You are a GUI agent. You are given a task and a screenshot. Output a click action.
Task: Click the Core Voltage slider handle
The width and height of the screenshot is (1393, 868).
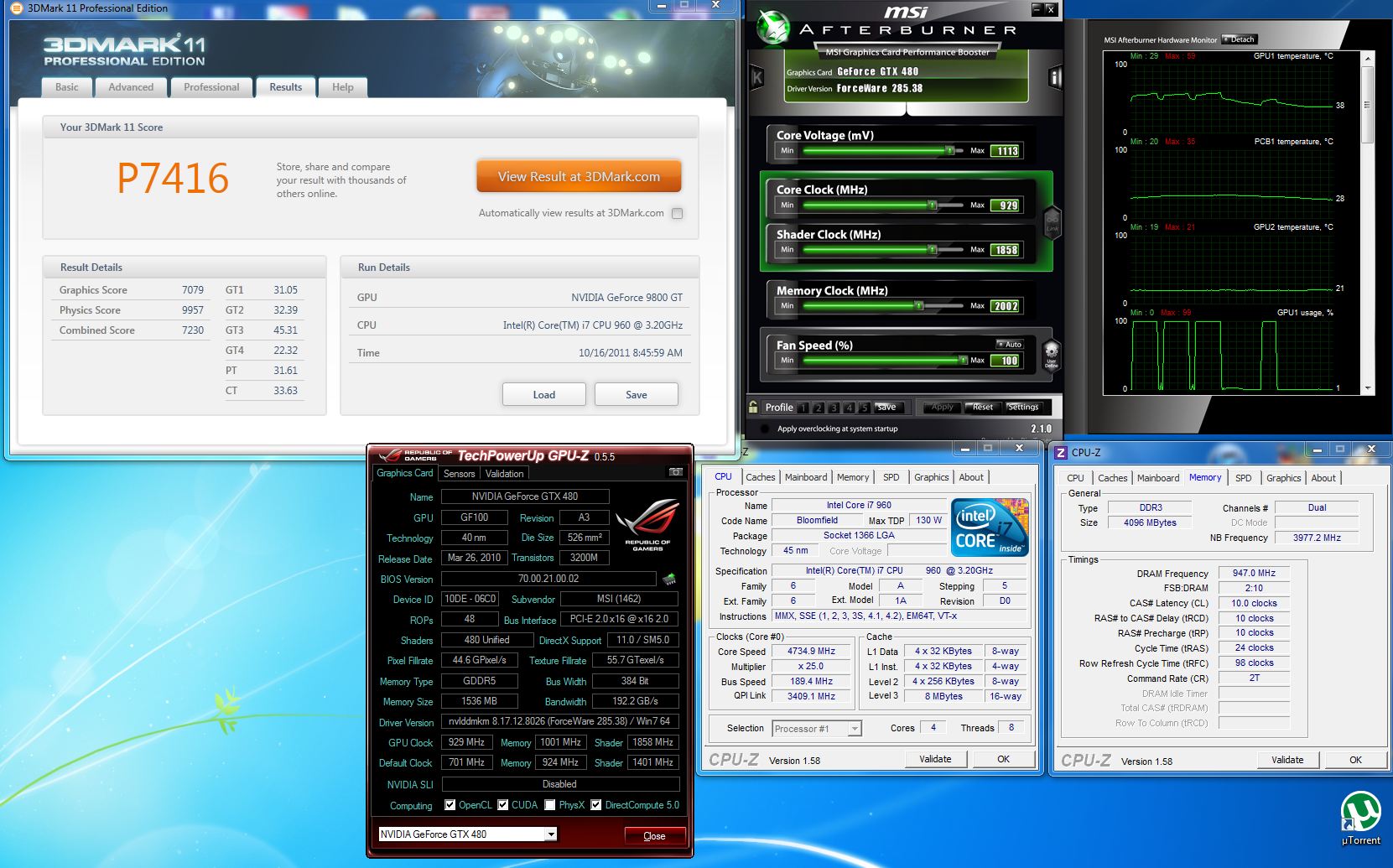click(949, 151)
